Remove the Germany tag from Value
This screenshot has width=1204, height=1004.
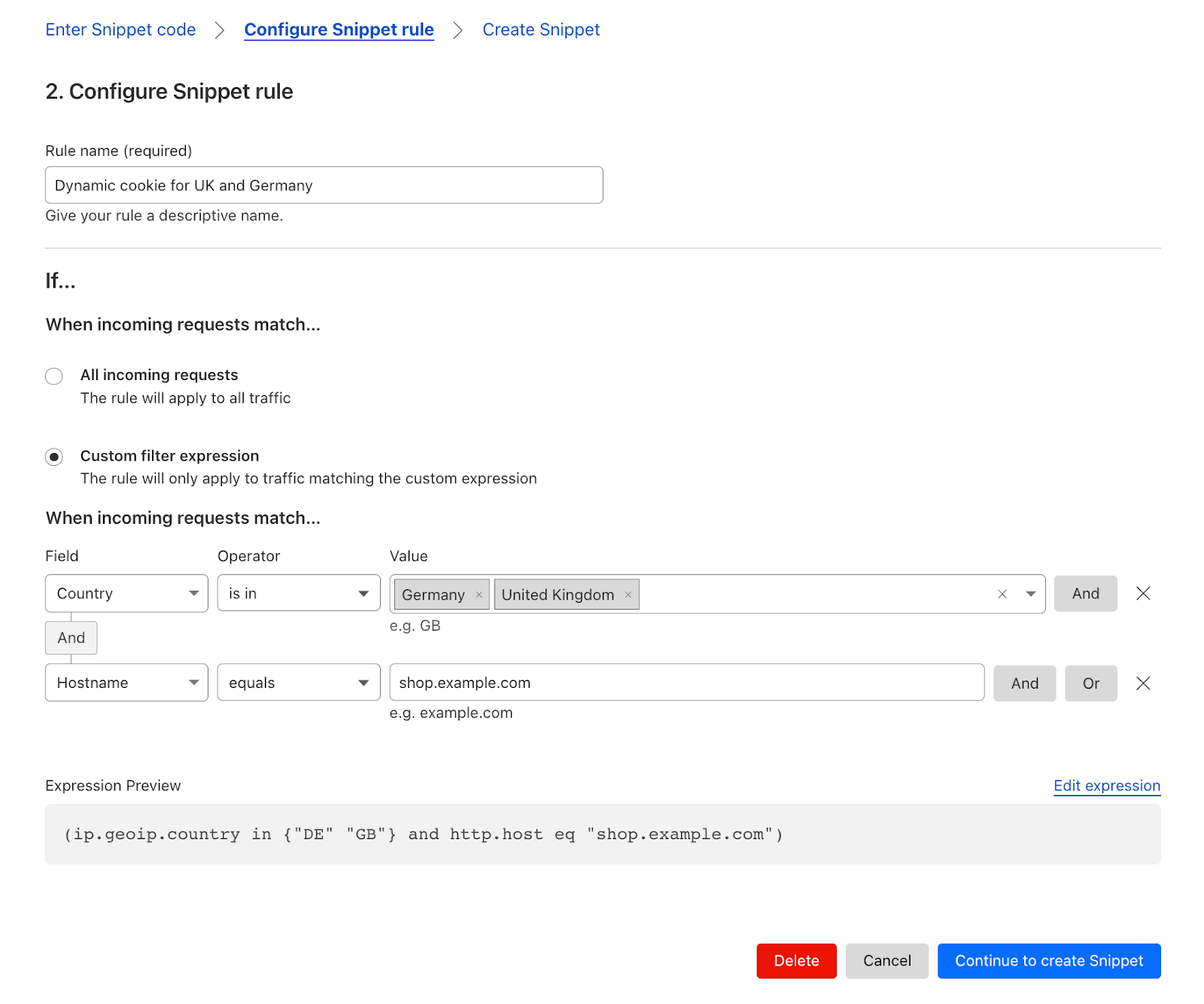tap(479, 595)
